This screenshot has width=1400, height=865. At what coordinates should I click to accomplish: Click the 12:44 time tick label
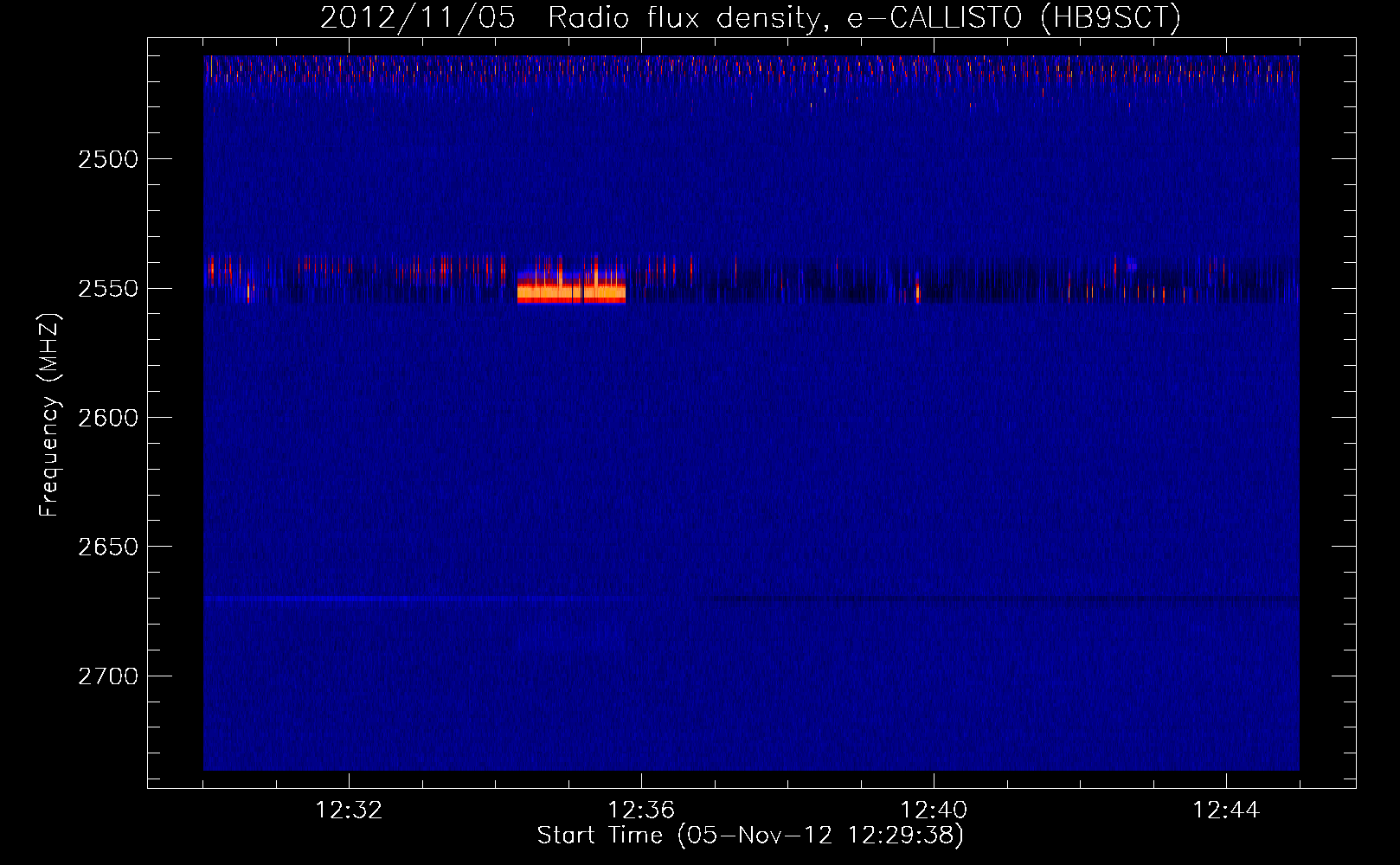(1226, 811)
